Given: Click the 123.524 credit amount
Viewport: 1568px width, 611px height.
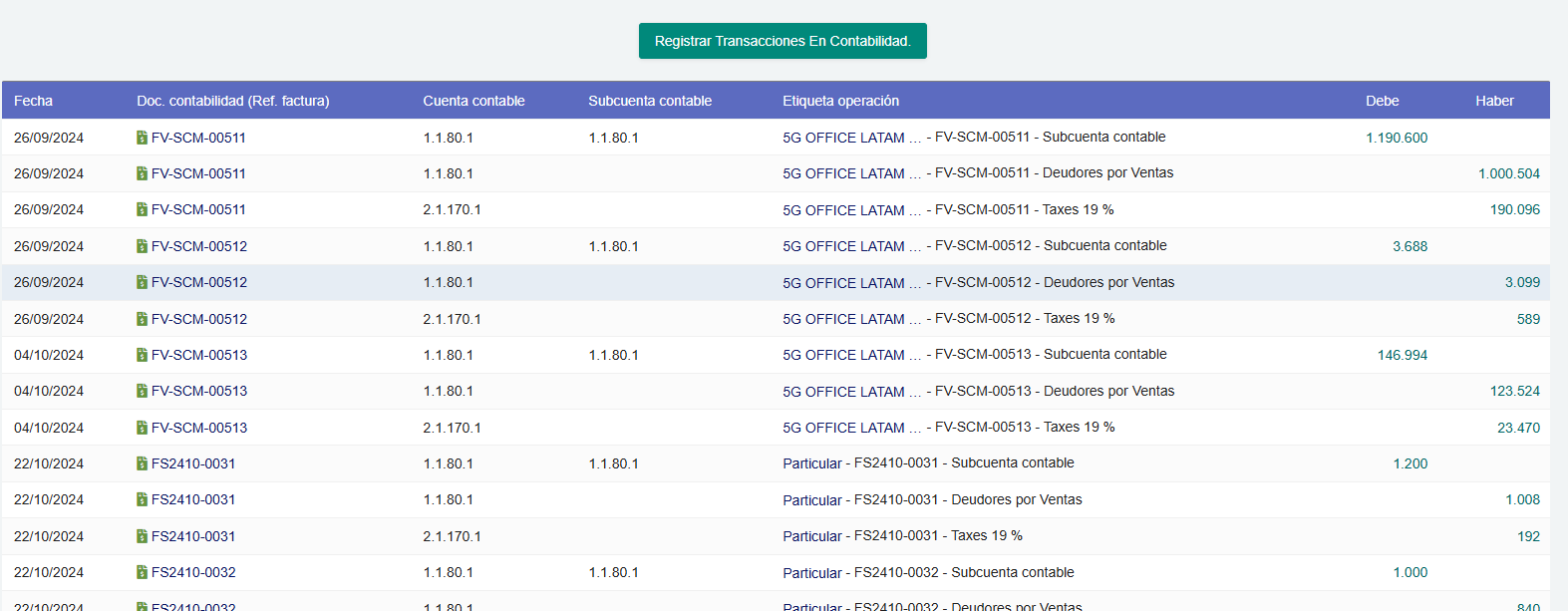Looking at the screenshot, I should pyautogui.click(x=1514, y=392).
